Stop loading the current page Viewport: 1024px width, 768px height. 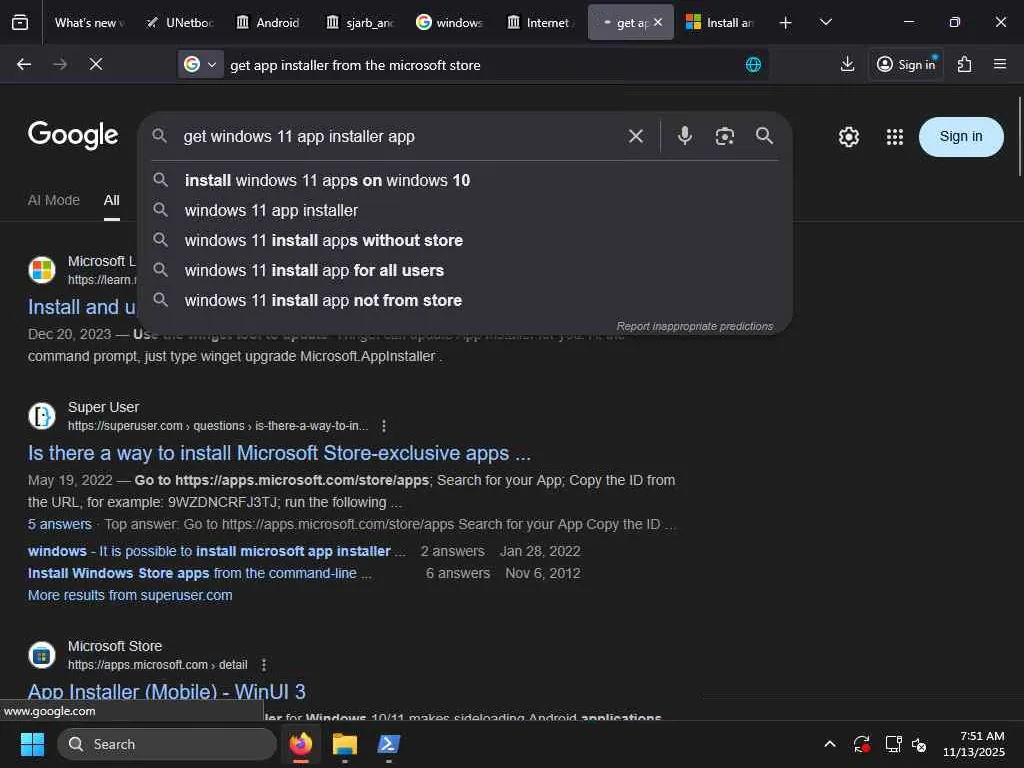(95, 64)
